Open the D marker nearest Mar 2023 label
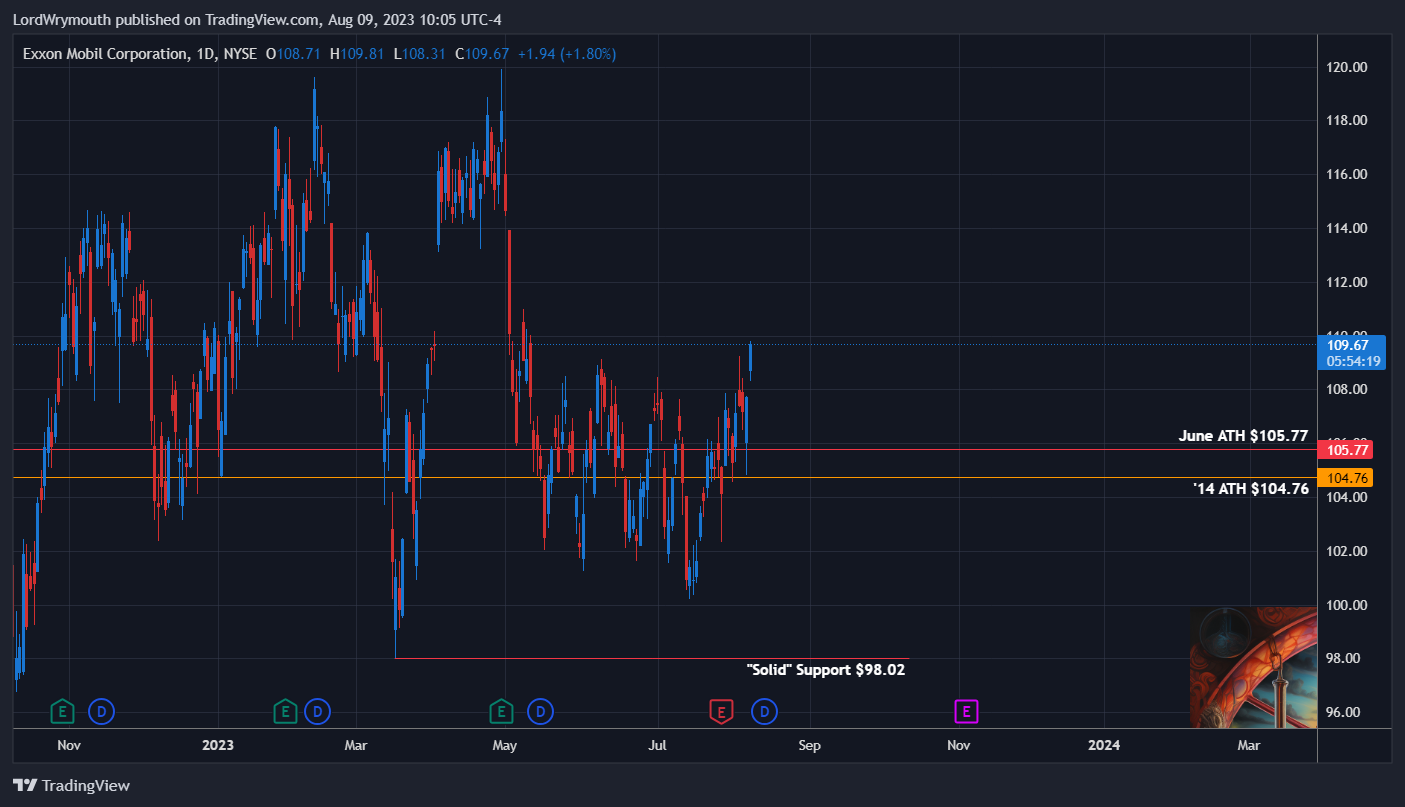 click(317, 712)
